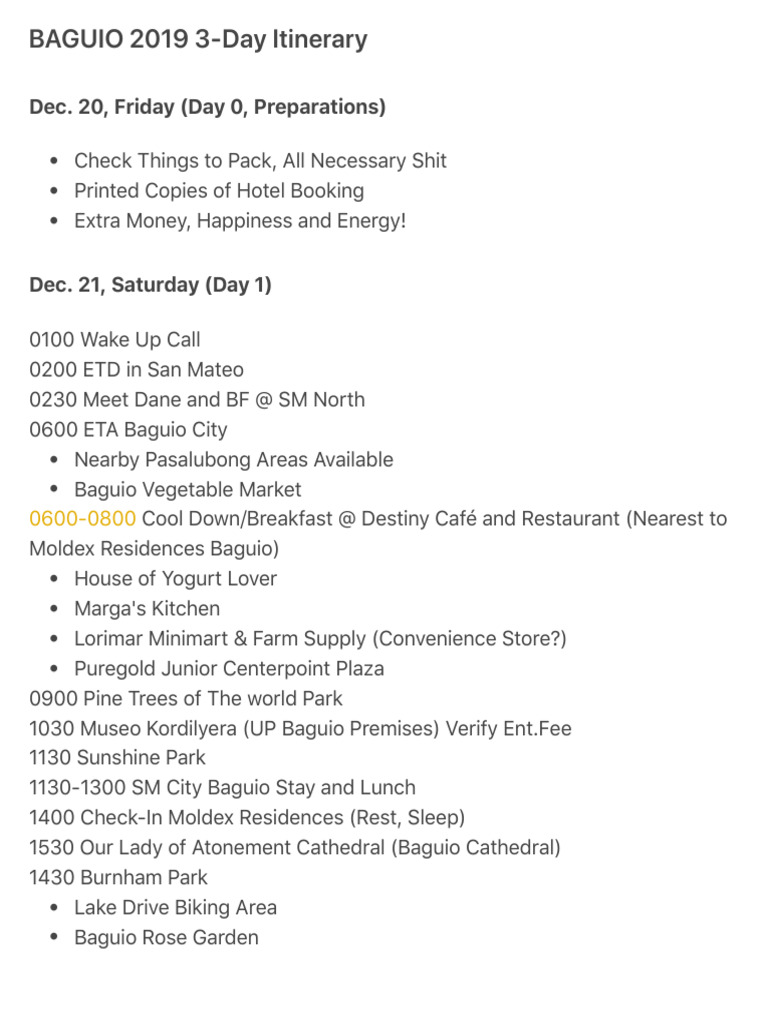
Task: Click Puregold Junior Centerpoint Plaza bullet
Action: 229,669
